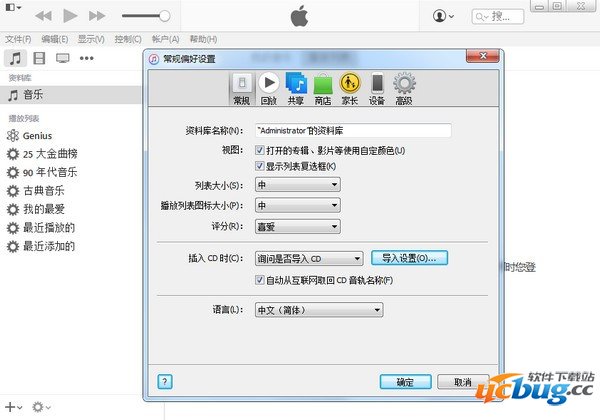Toggle show list checkboxes (显示列表复选框)

(x=259, y=166)
